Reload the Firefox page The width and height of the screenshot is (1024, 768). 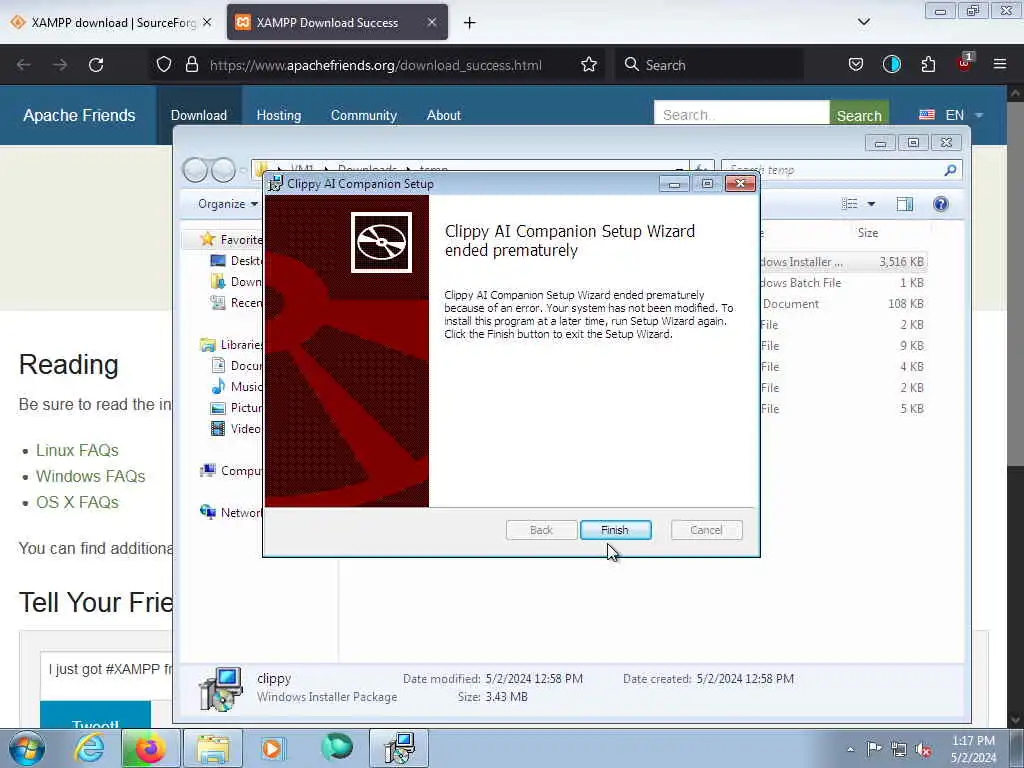coord(96,65)
